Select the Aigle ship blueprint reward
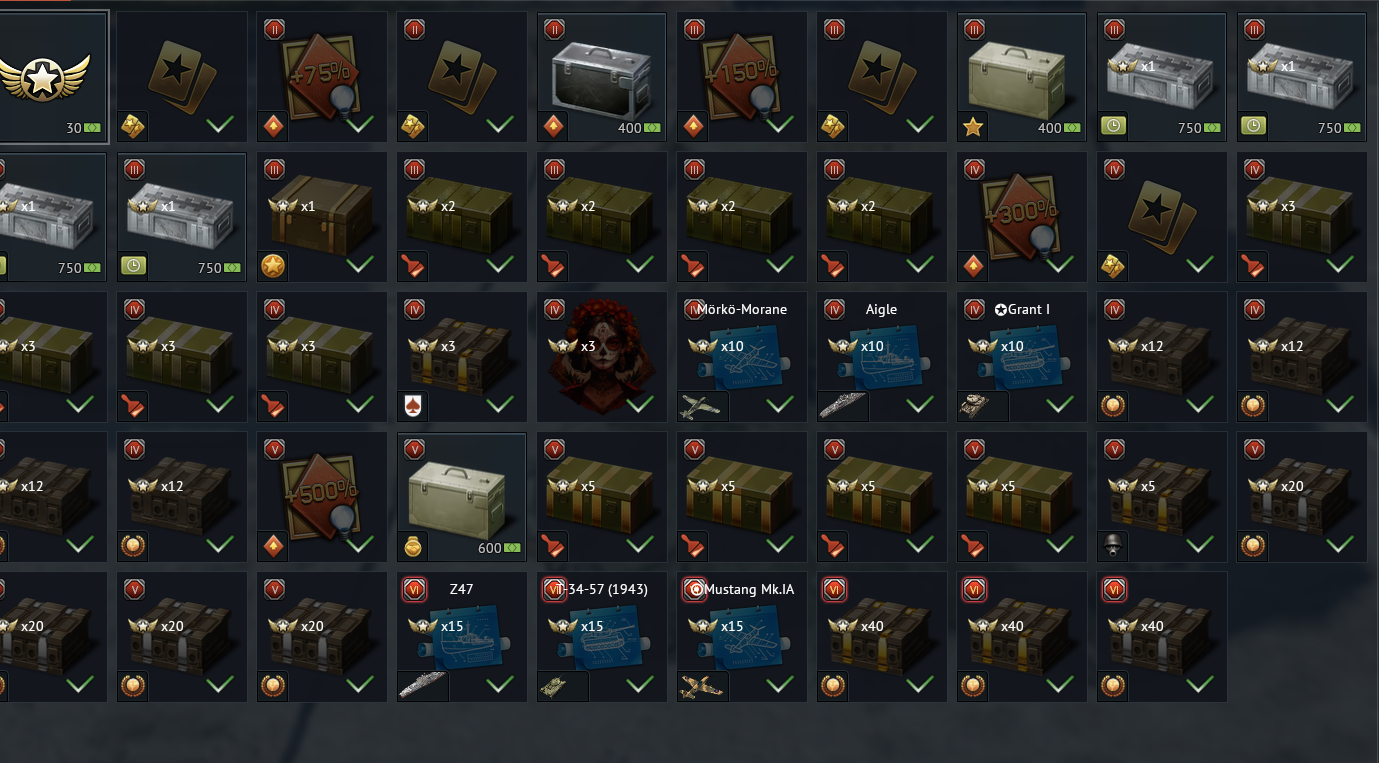1379x763 pixels. tap(882, 357)
